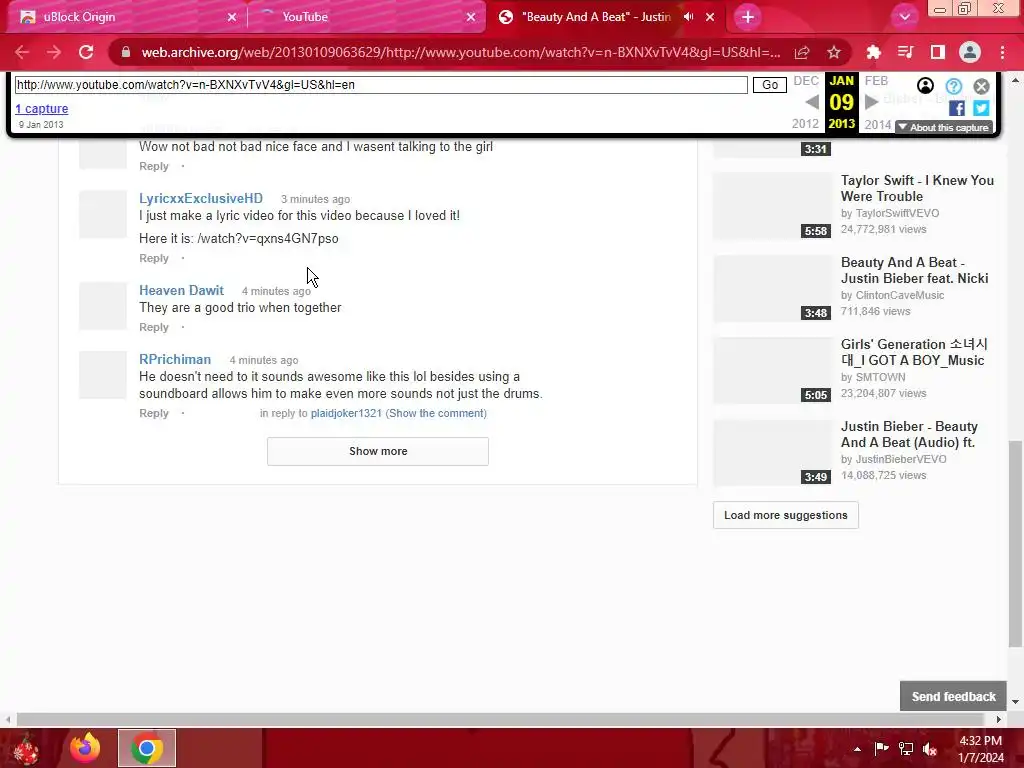Select 2013 in Wayback year navigator
This screenshot has width=1024, height=768.
click(842, 123)
